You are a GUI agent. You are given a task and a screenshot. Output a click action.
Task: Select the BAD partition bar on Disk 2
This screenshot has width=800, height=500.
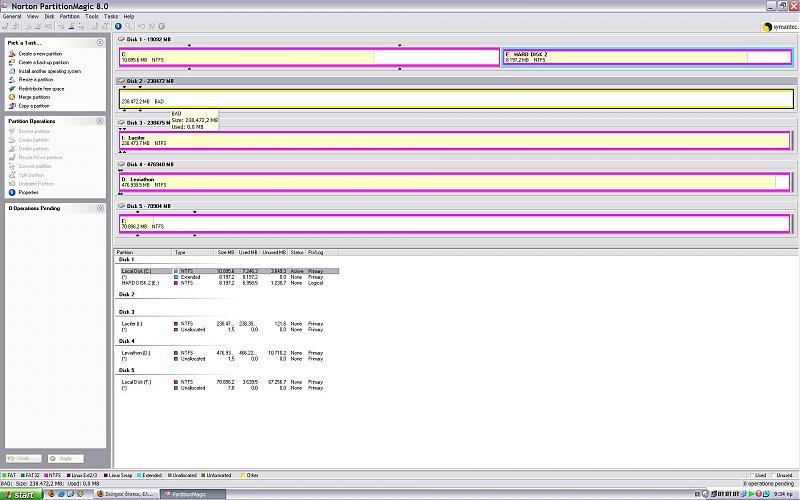pyautogui.click(x=456, y=99)
